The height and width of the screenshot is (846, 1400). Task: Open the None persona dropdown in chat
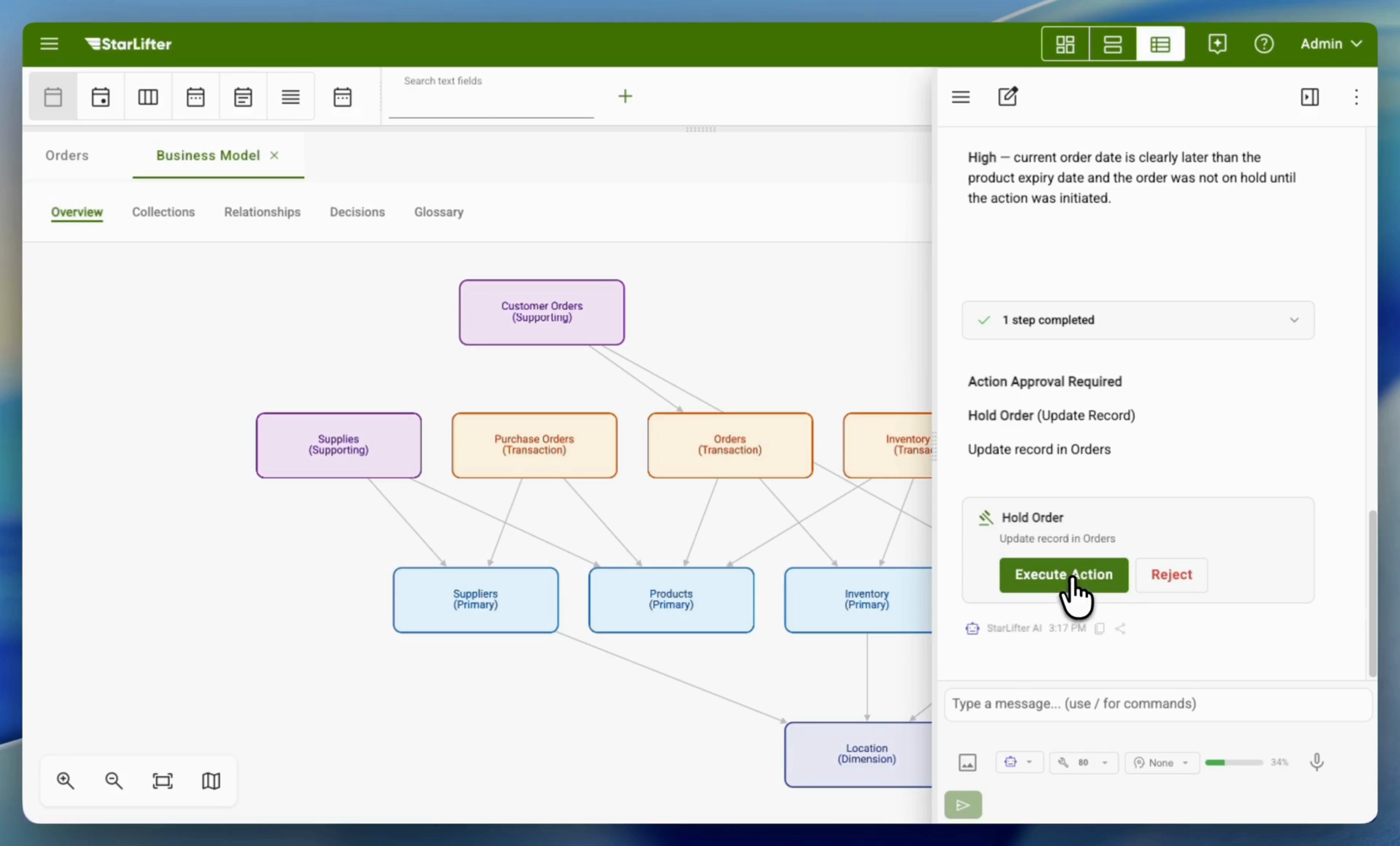click(x=1161, y=763)
